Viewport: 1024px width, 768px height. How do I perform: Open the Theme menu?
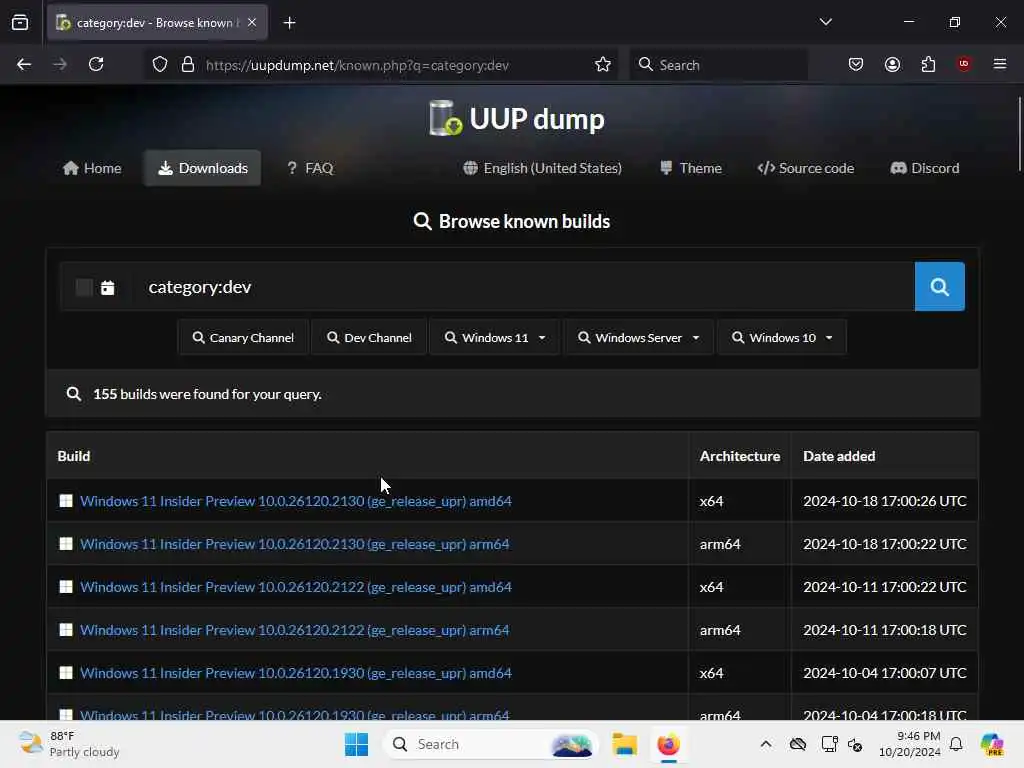[x=691, y=168]
